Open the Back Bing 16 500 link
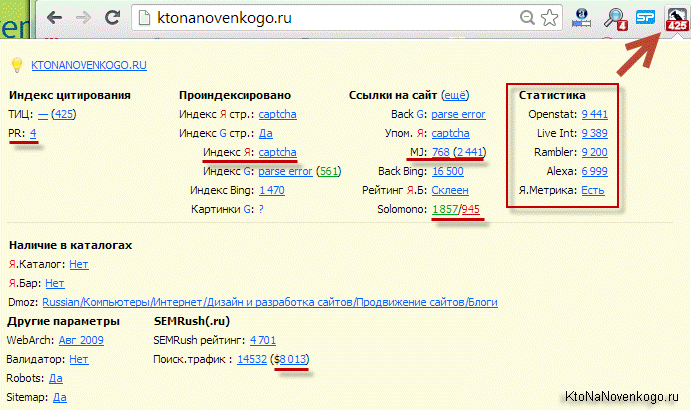691x412 pixels. (448, 171)
